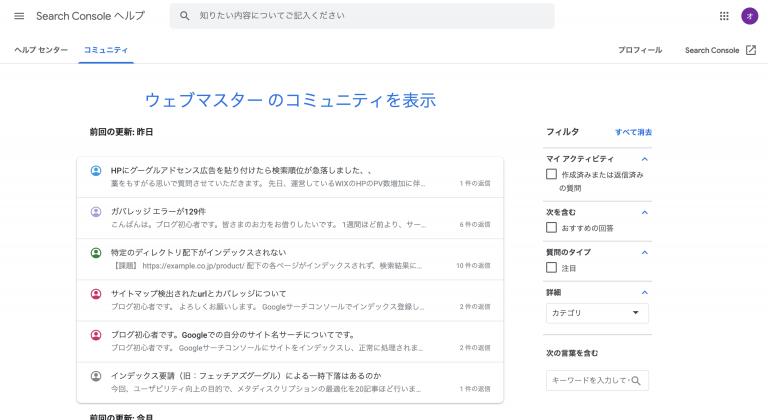Open the カテゴリ dropdown
Viewport: 768px width, 420px height.
pyautogui.click(x=597, y=313)
